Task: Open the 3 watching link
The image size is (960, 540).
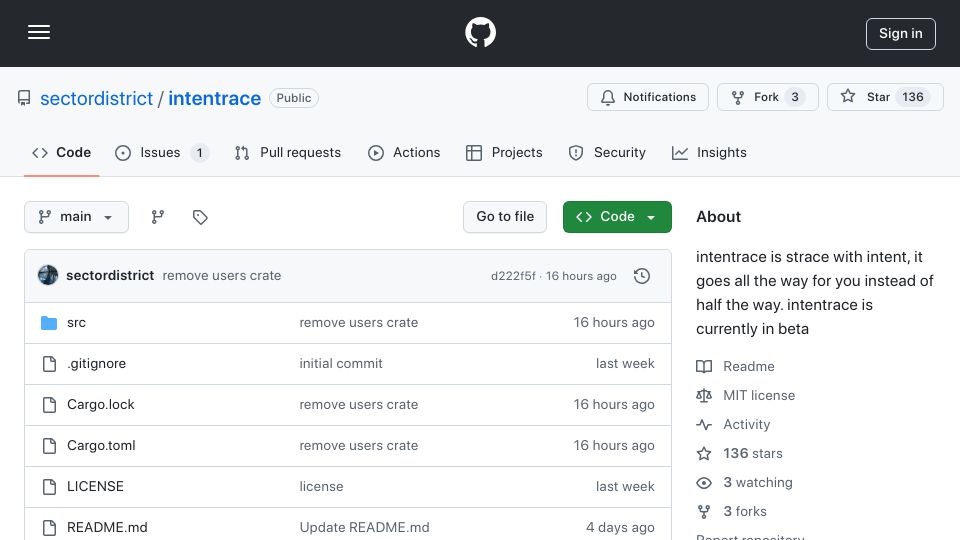Action: click(758, 482)
